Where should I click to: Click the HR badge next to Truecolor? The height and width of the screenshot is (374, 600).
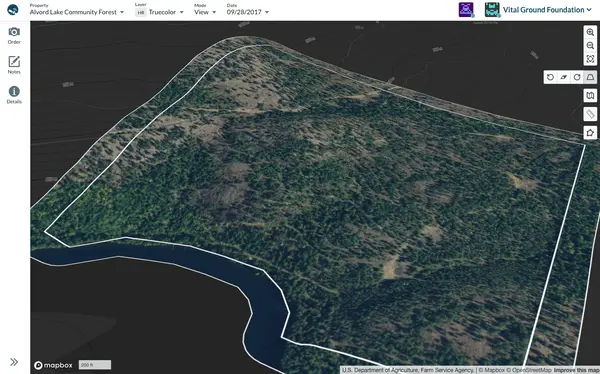[x=141, y=12]
